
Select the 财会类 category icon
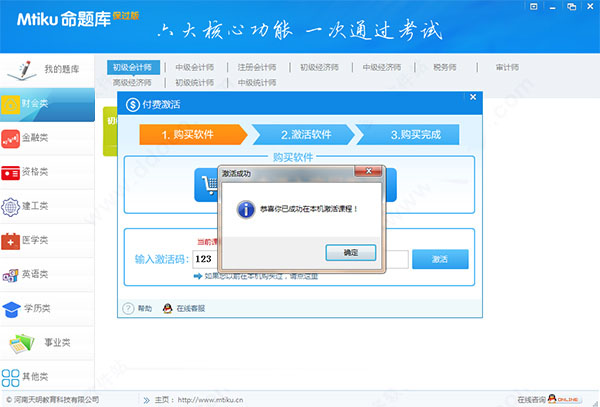pos(10,104)
